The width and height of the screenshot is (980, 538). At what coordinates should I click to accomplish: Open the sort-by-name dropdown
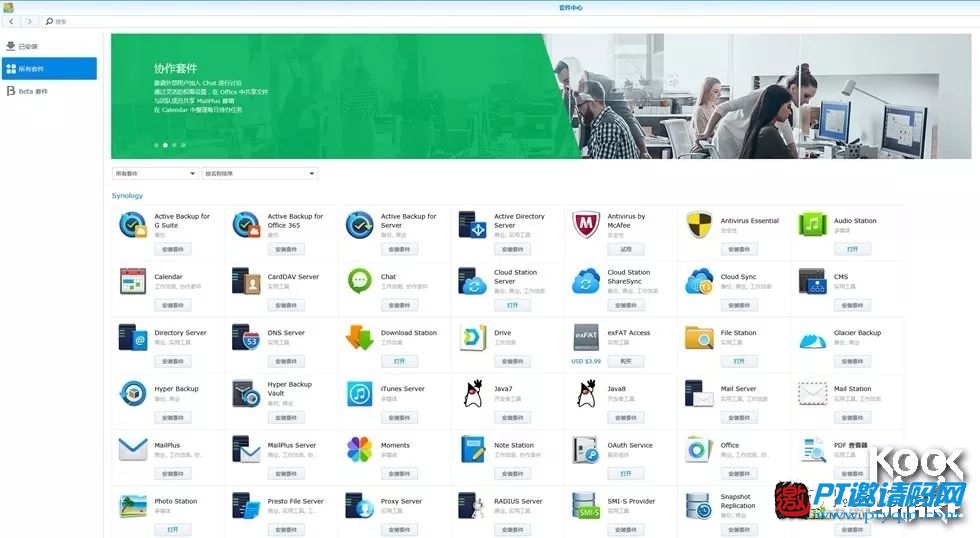(259, 173)
